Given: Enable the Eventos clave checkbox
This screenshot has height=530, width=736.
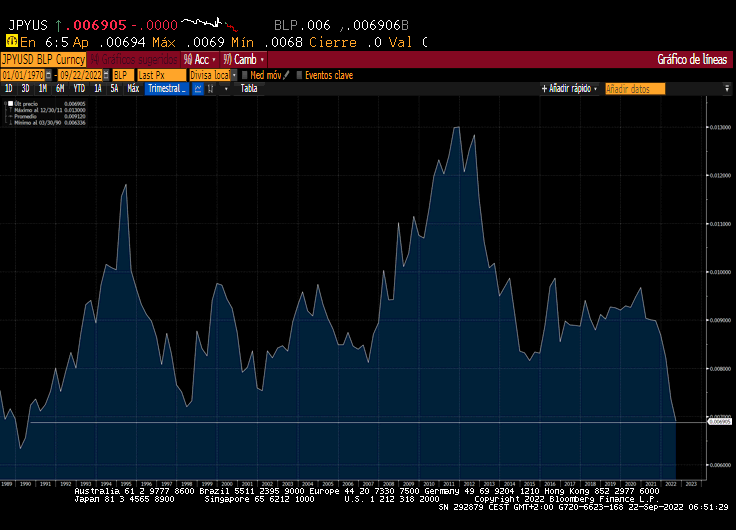Looking at the screenshot, I should tap(299, 75).
